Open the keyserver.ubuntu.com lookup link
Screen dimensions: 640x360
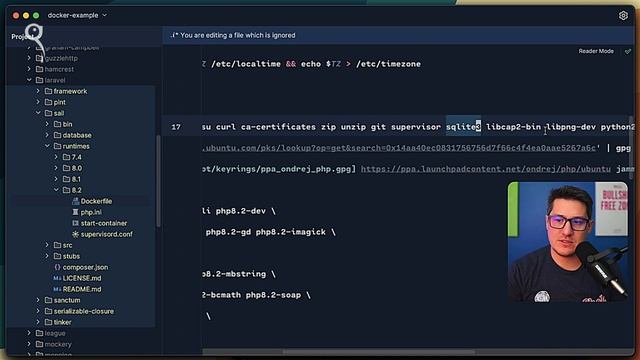(400, 148)
